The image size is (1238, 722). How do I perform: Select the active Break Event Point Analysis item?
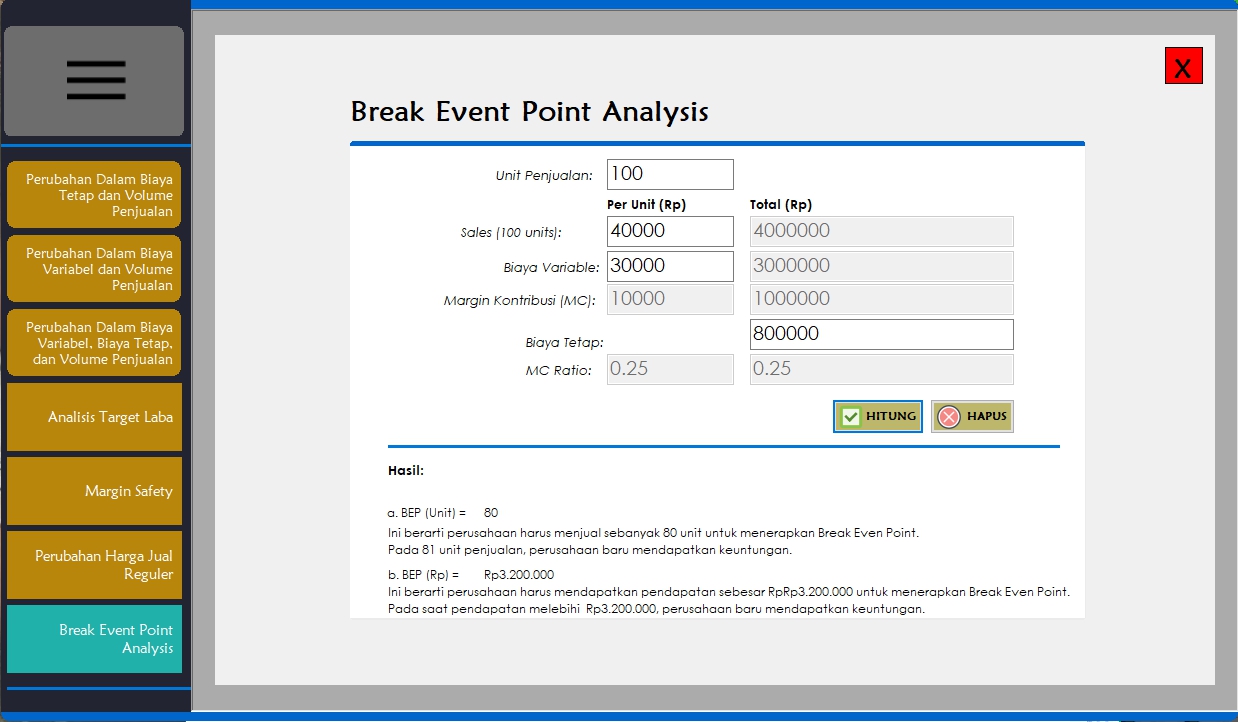(x=94, y=639)
